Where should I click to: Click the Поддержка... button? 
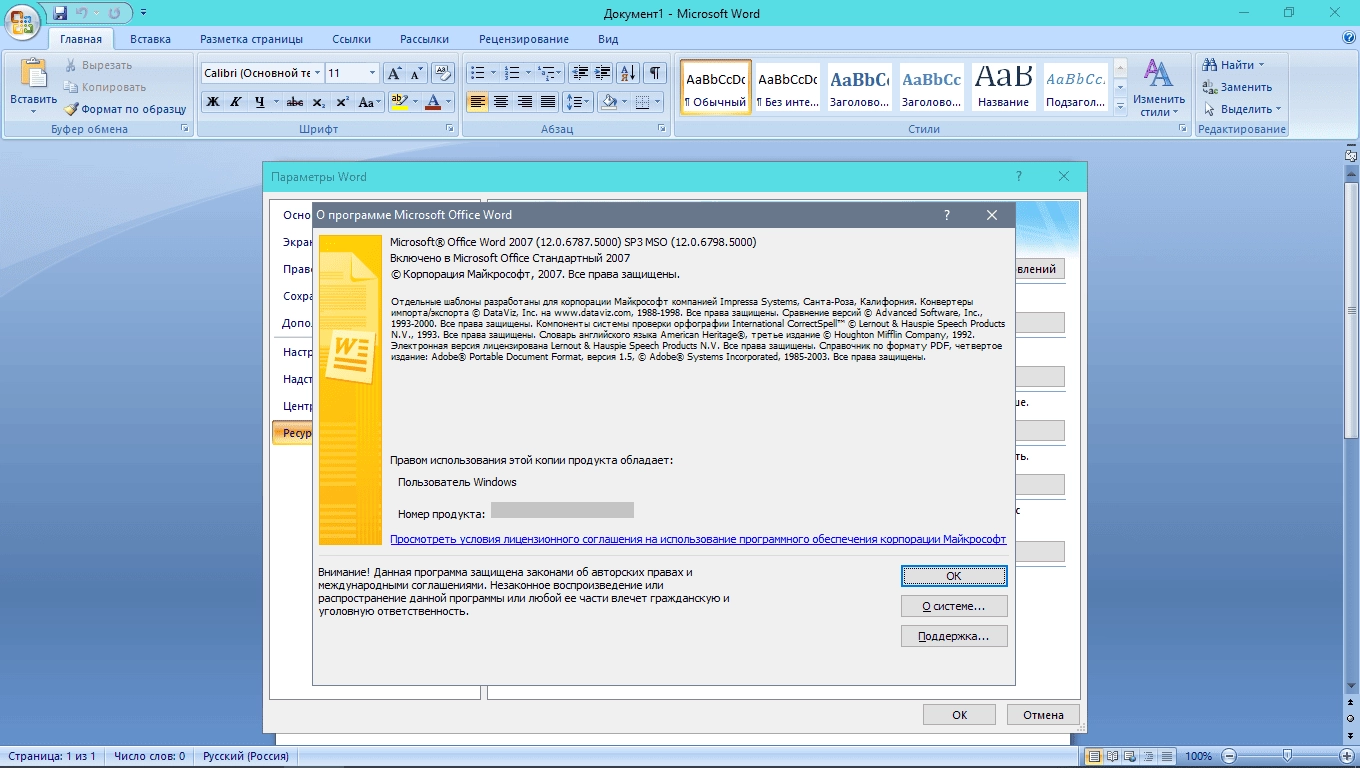tap(954, 636)
